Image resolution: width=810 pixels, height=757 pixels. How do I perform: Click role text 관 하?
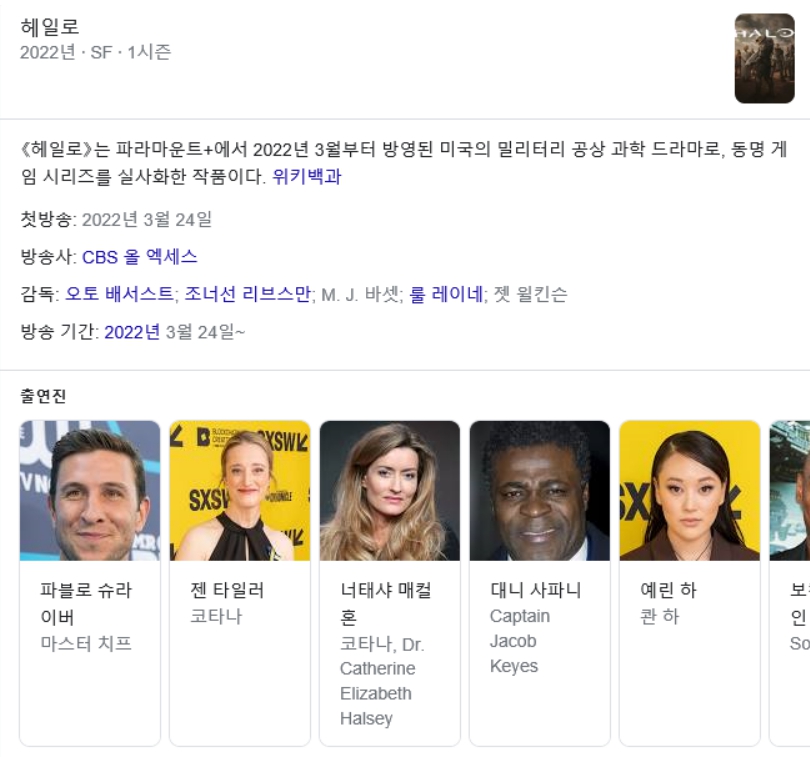659,616
